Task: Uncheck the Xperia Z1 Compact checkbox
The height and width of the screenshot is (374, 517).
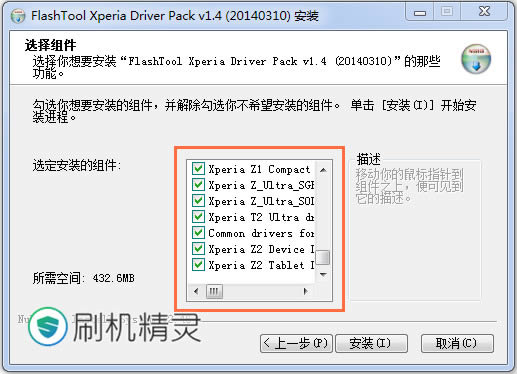Action: click(198, 169)
